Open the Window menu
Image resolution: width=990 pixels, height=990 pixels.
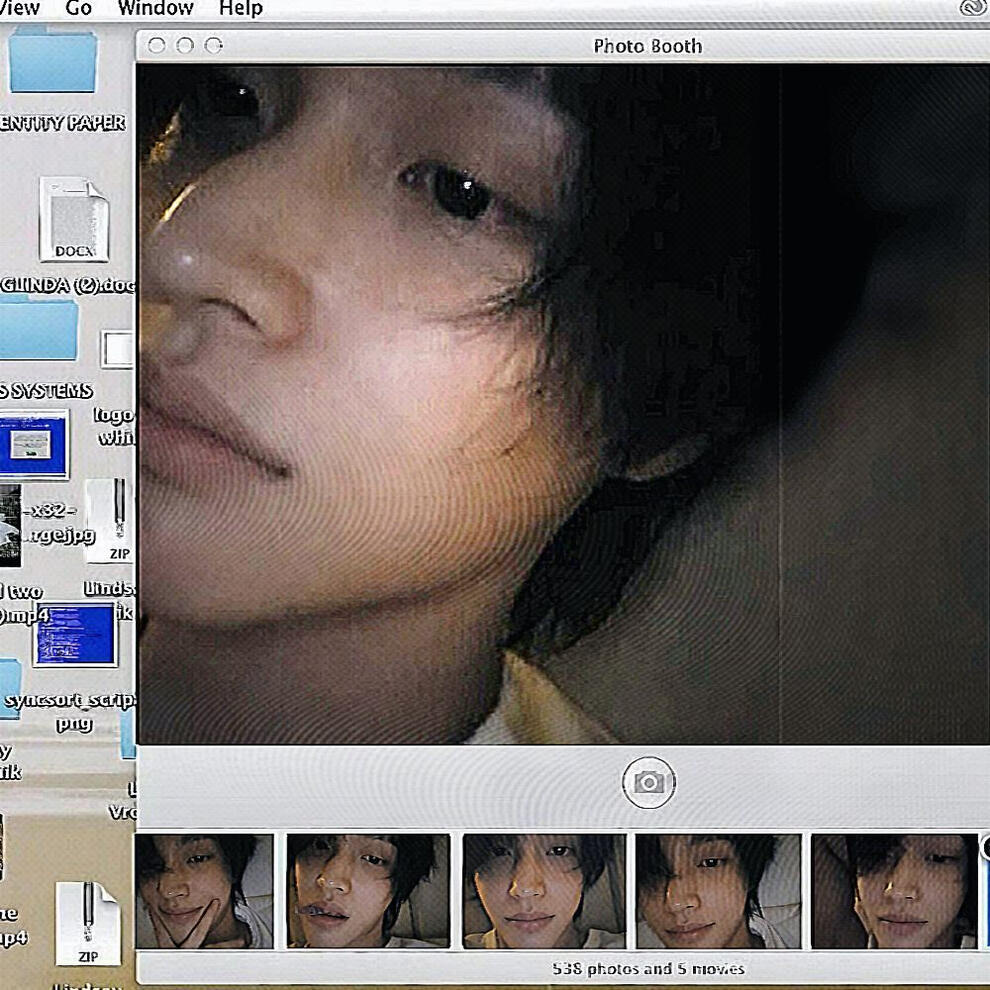point(155,9)
